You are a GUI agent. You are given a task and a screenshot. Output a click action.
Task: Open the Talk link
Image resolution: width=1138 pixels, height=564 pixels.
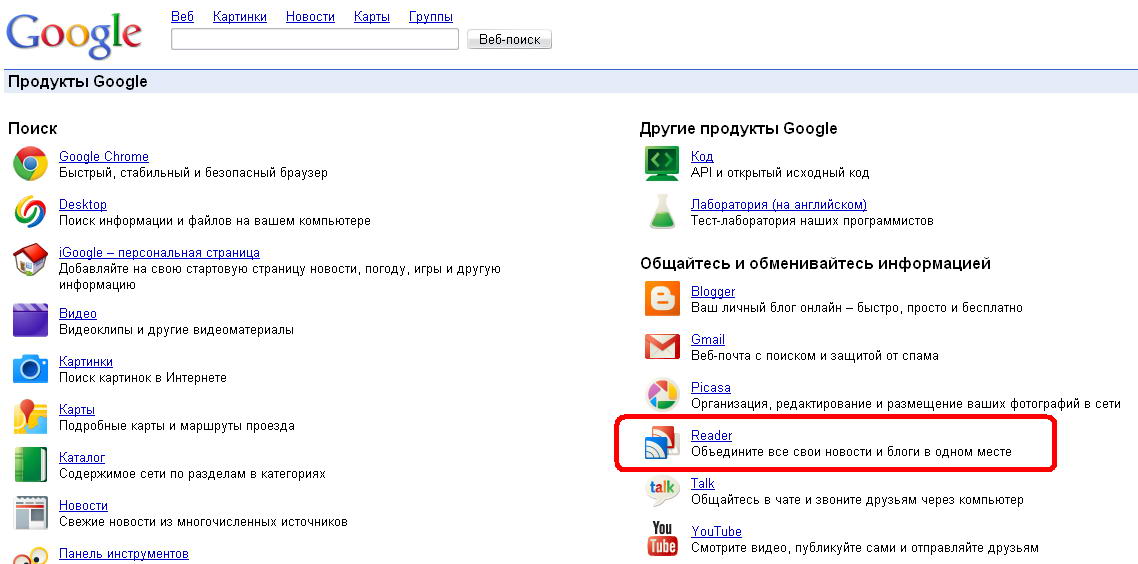click(703, 483)
